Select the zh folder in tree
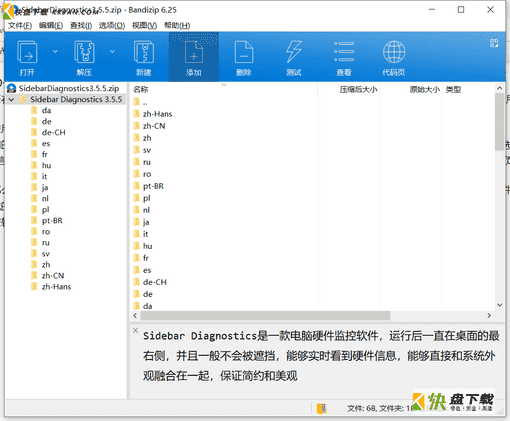This screenshot has height=421, width=510. click(x=46, y=265)
